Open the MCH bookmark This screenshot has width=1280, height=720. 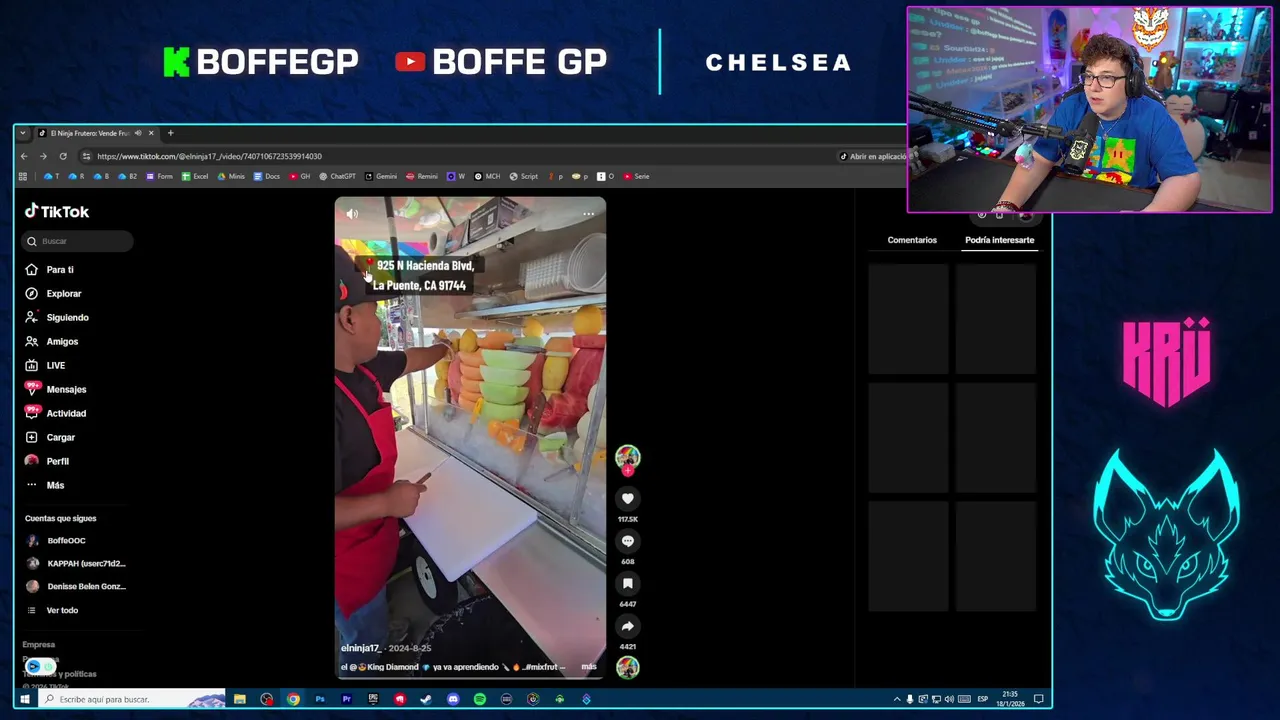pyautogui.click(x=487, y=177)
